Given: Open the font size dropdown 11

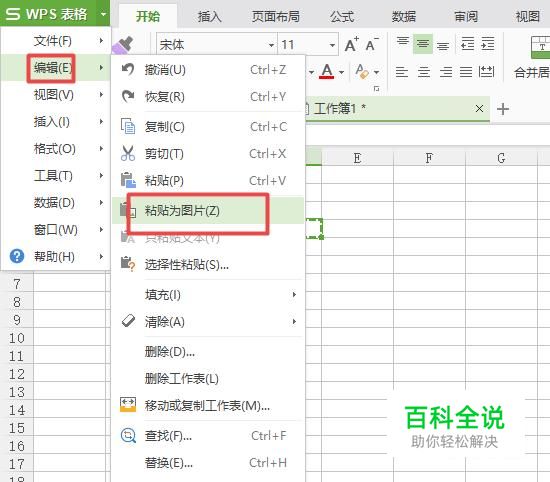Looking at the screenshot, I should [332, 45].
